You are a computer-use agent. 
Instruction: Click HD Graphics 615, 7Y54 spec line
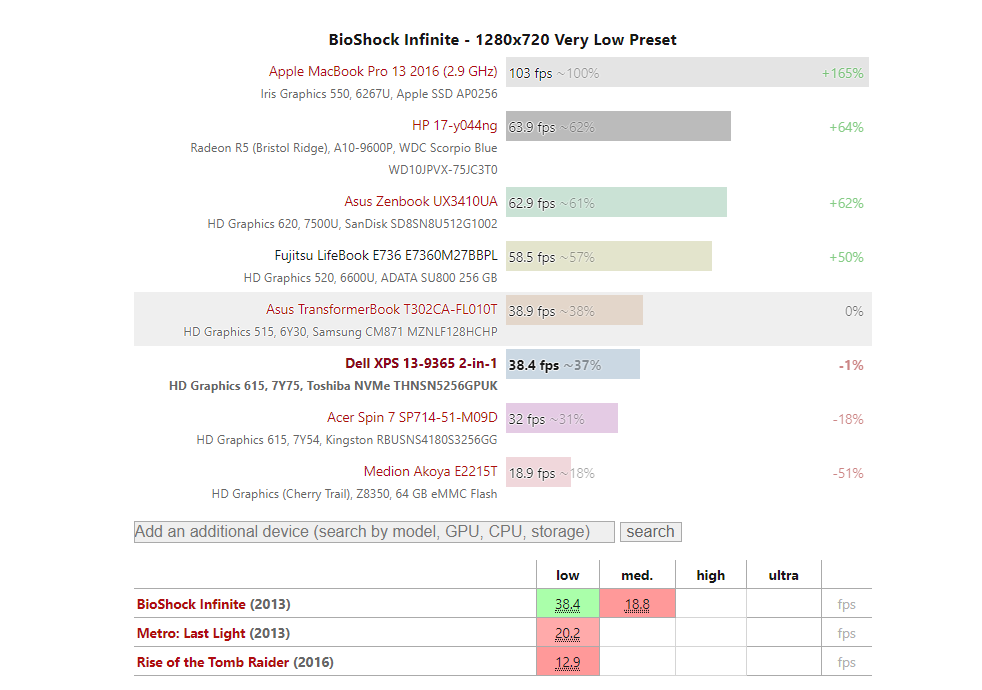pos(347,440)
